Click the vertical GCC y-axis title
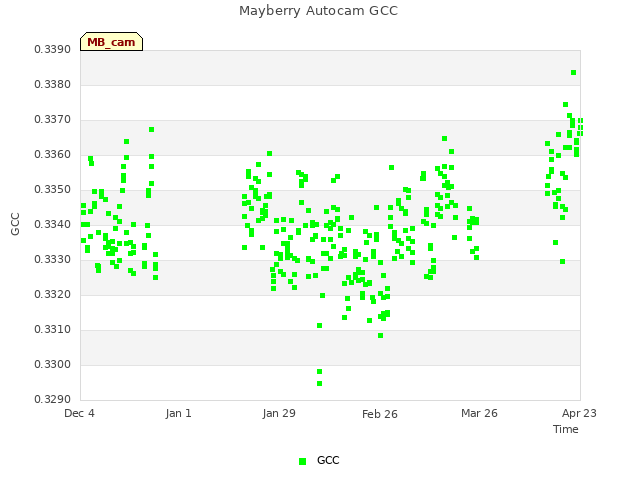The width and height of the screenshot is (640, 480). [x=15, y=224]
